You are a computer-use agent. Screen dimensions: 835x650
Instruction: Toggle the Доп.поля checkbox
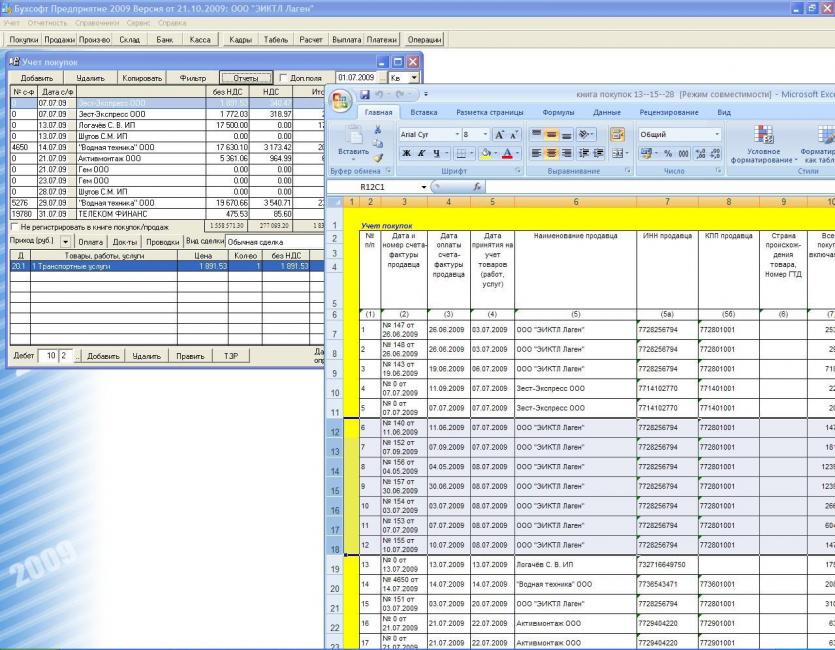[x=283, y=76]
